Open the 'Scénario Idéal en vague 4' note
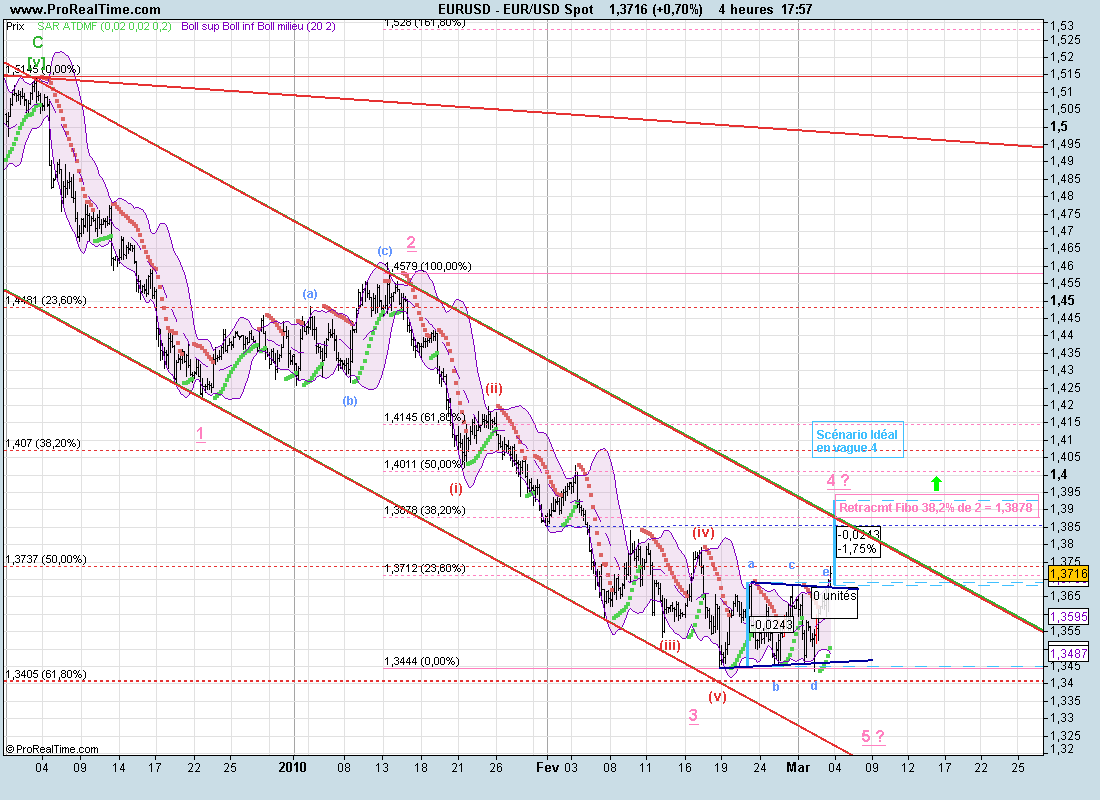This screenshot has height=800, width=1100. [x=857, y=441]
